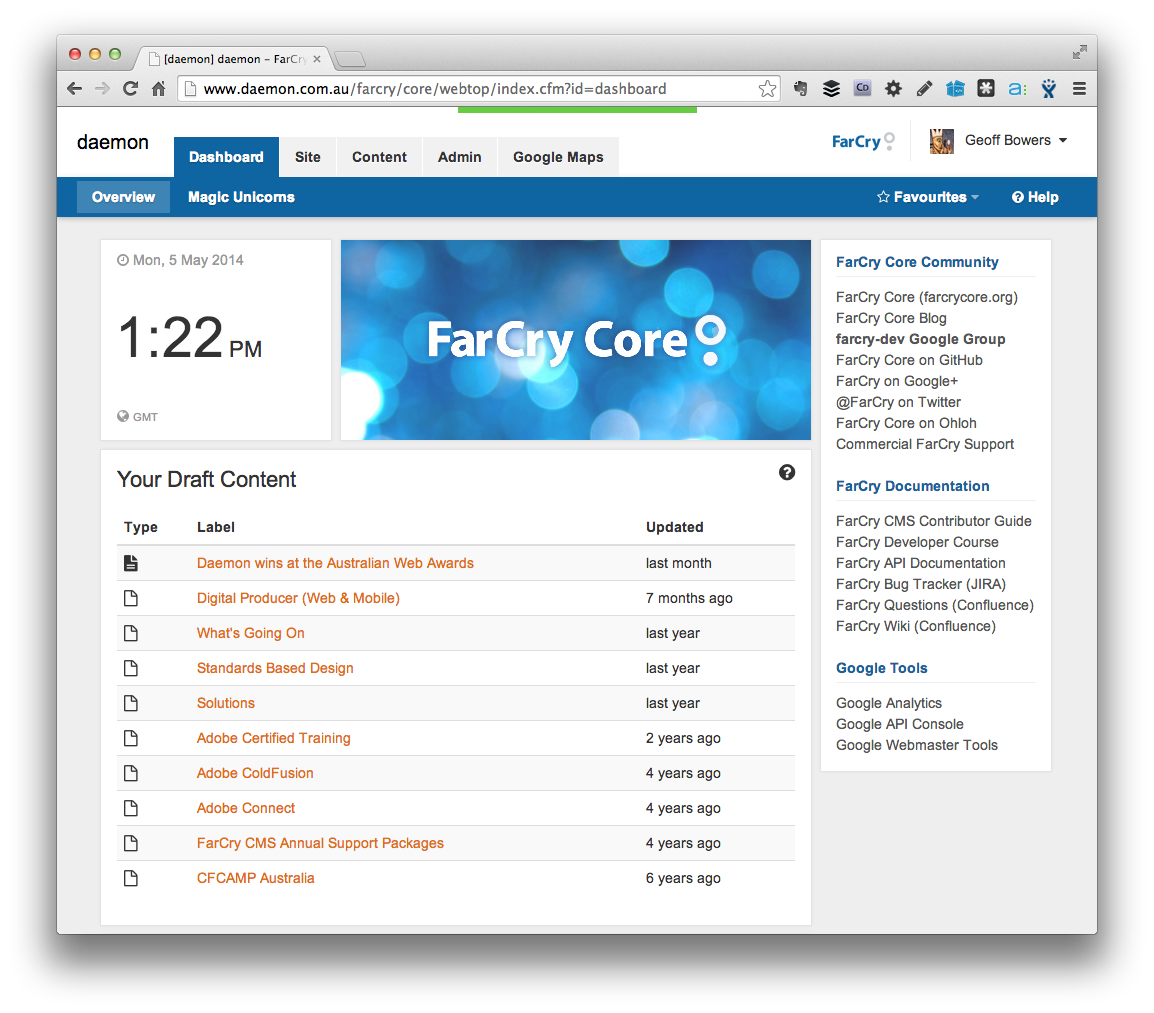Screen dimensions: 1154x1013
Task: Click the CO extension icon in toolbar
Action: [863, 88]
